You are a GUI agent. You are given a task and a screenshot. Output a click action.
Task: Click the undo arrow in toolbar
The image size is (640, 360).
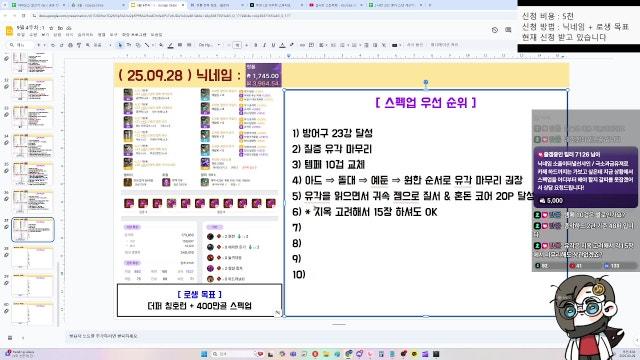[53, 45]
